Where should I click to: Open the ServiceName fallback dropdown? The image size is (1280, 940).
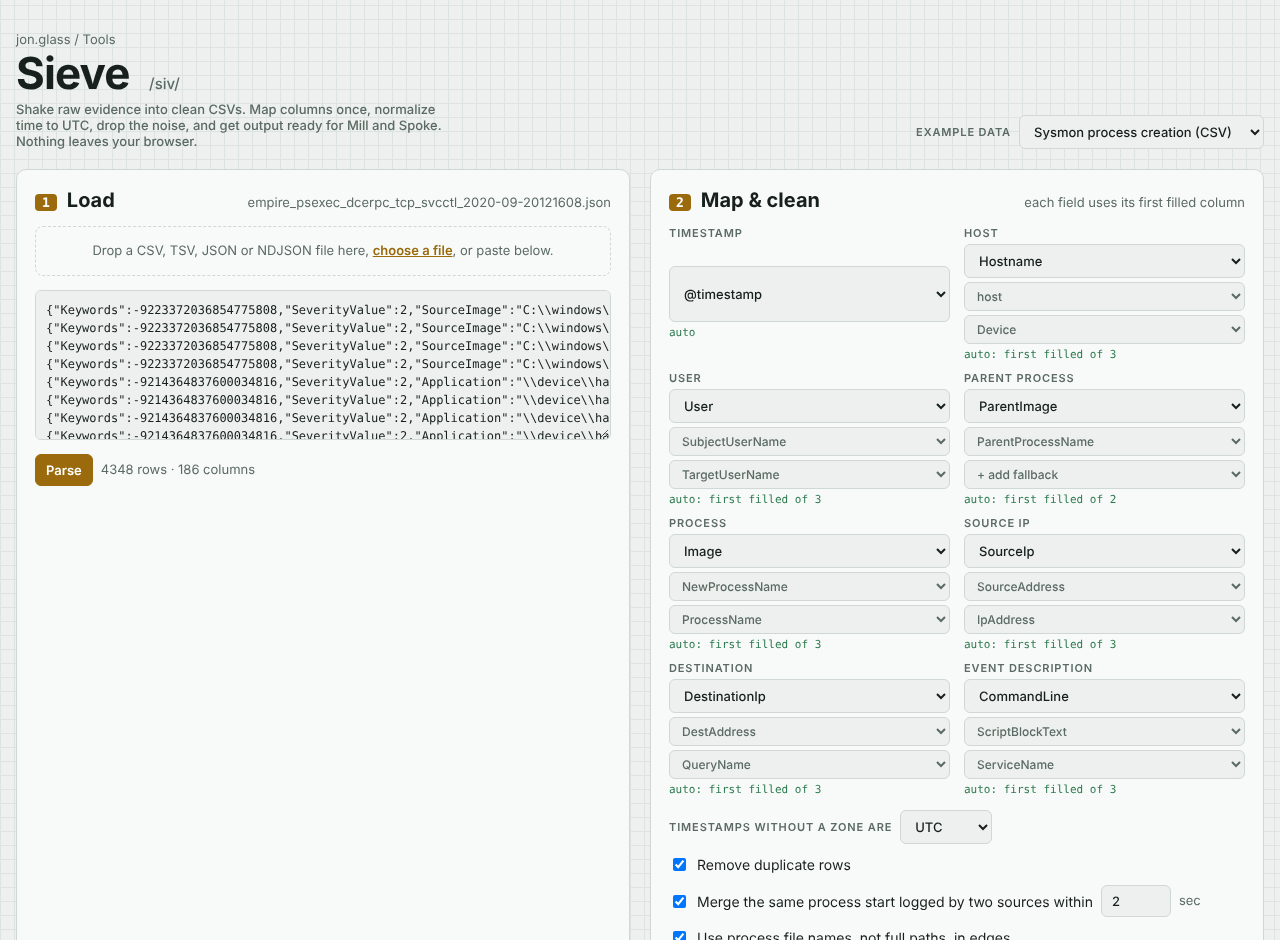click(x=1104, y=765)
